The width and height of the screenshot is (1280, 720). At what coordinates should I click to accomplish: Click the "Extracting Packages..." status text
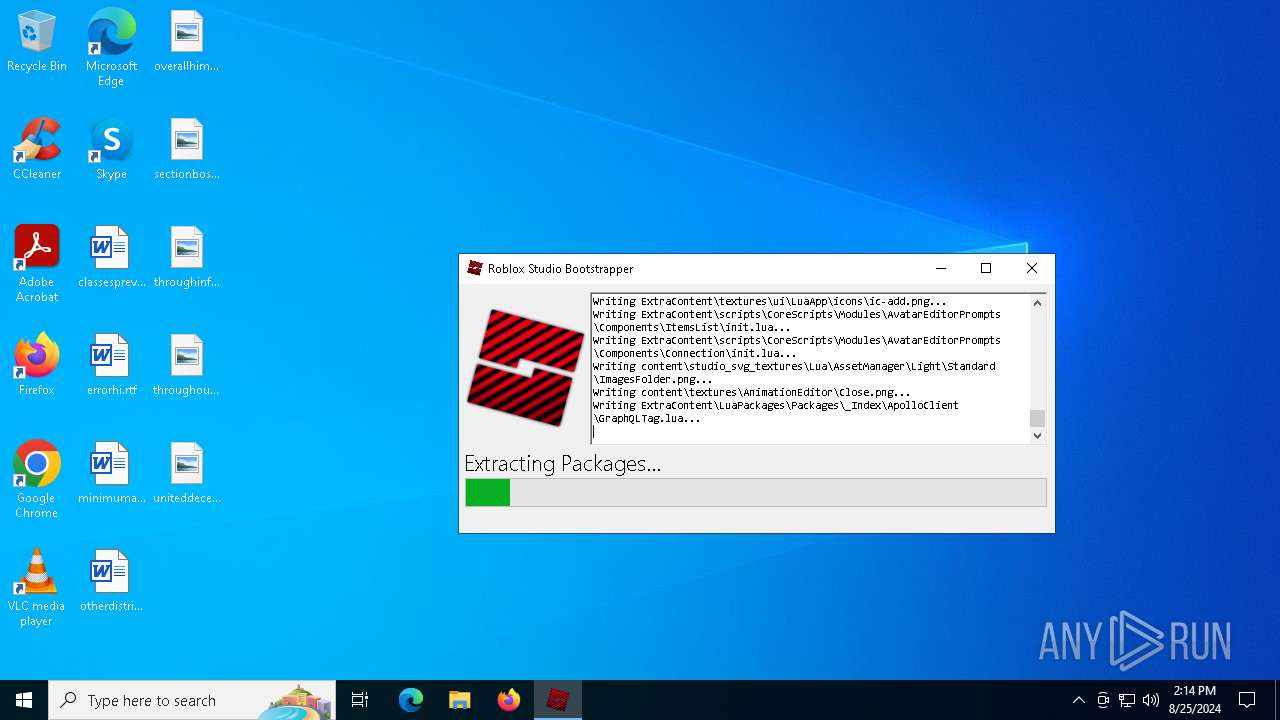tap(562, 463)
